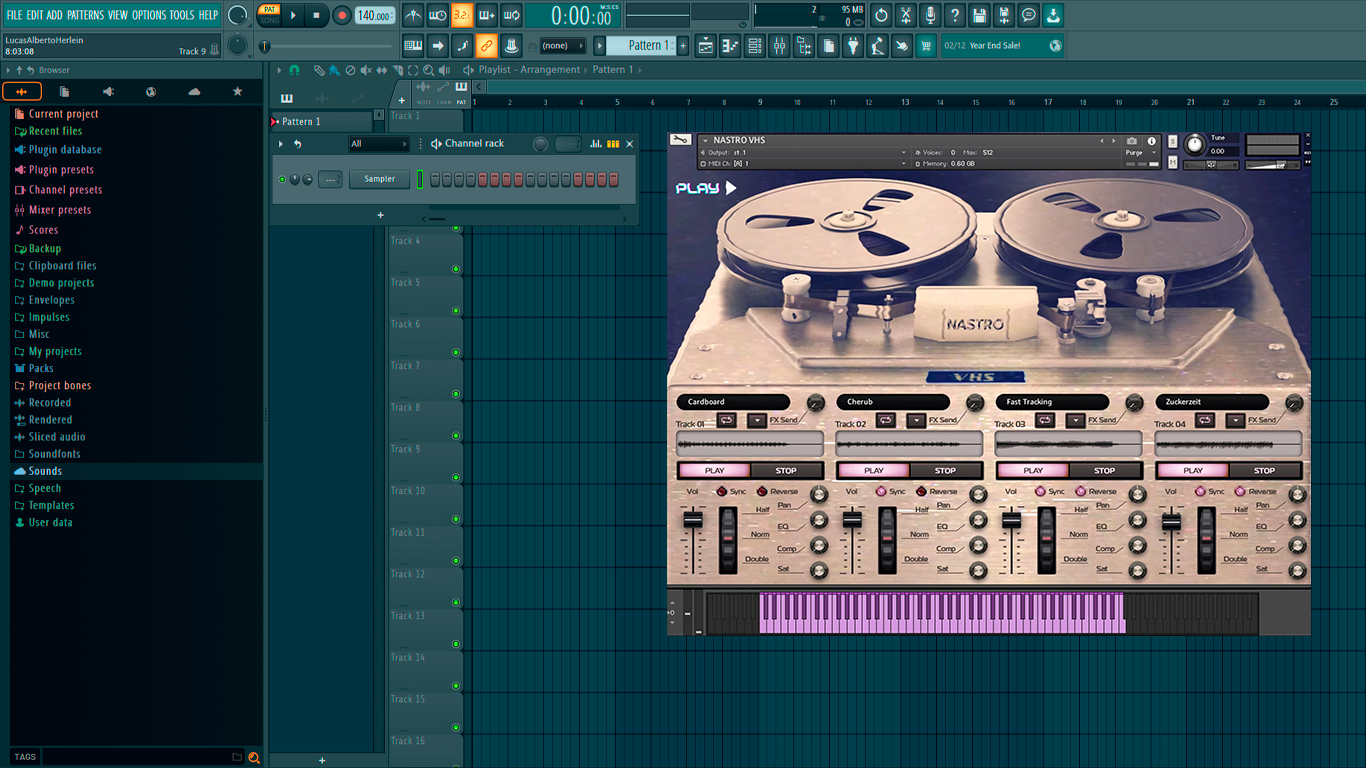The width and height of the screenshot is (1366, 768).
Task: Open the FILE menu
Action: pos(14,15)
